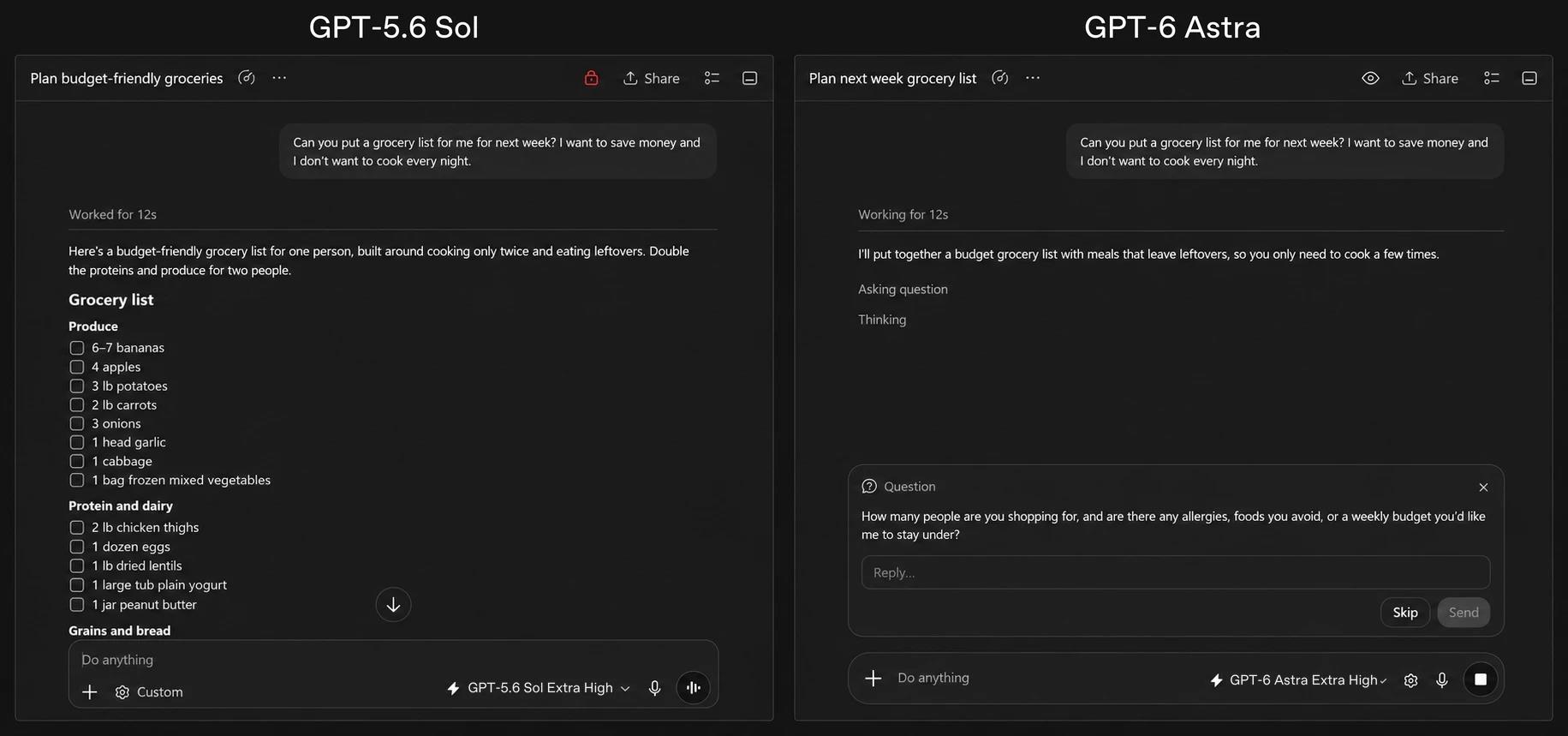This screenshot has width=1568, height=736.
Task: Toggle the eye visibility icon in GPT-6 Astra header
Action: pyautogui.click(x=1370, y=78)
